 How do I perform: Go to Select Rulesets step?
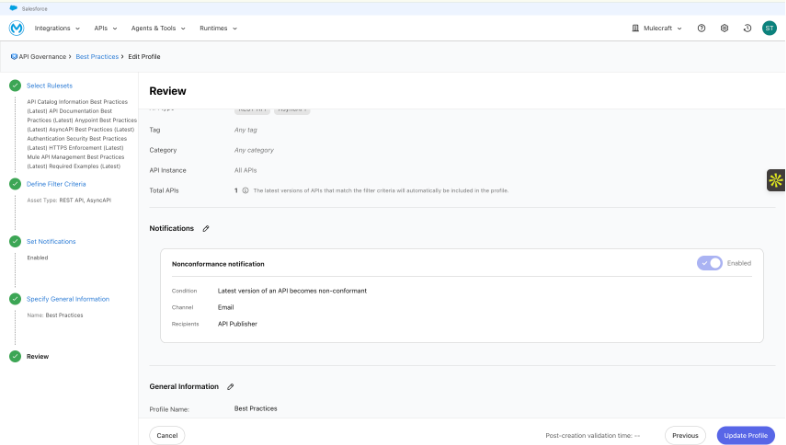coord(49,86)
